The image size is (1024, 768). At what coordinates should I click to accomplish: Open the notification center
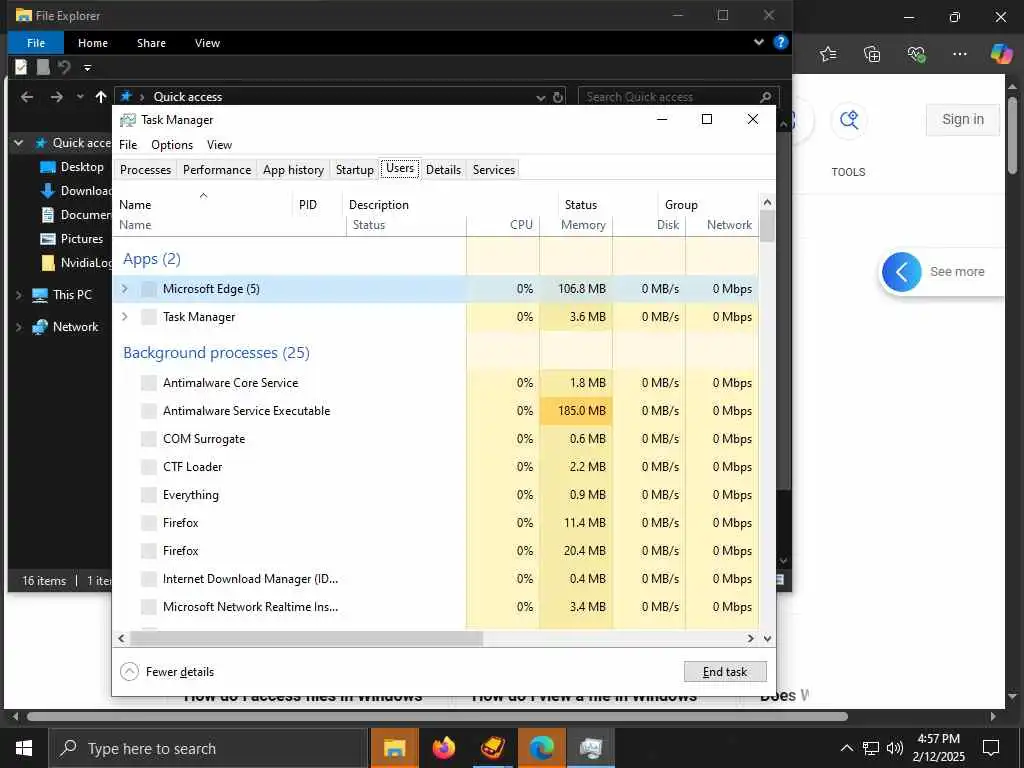(x=991, y=748)
